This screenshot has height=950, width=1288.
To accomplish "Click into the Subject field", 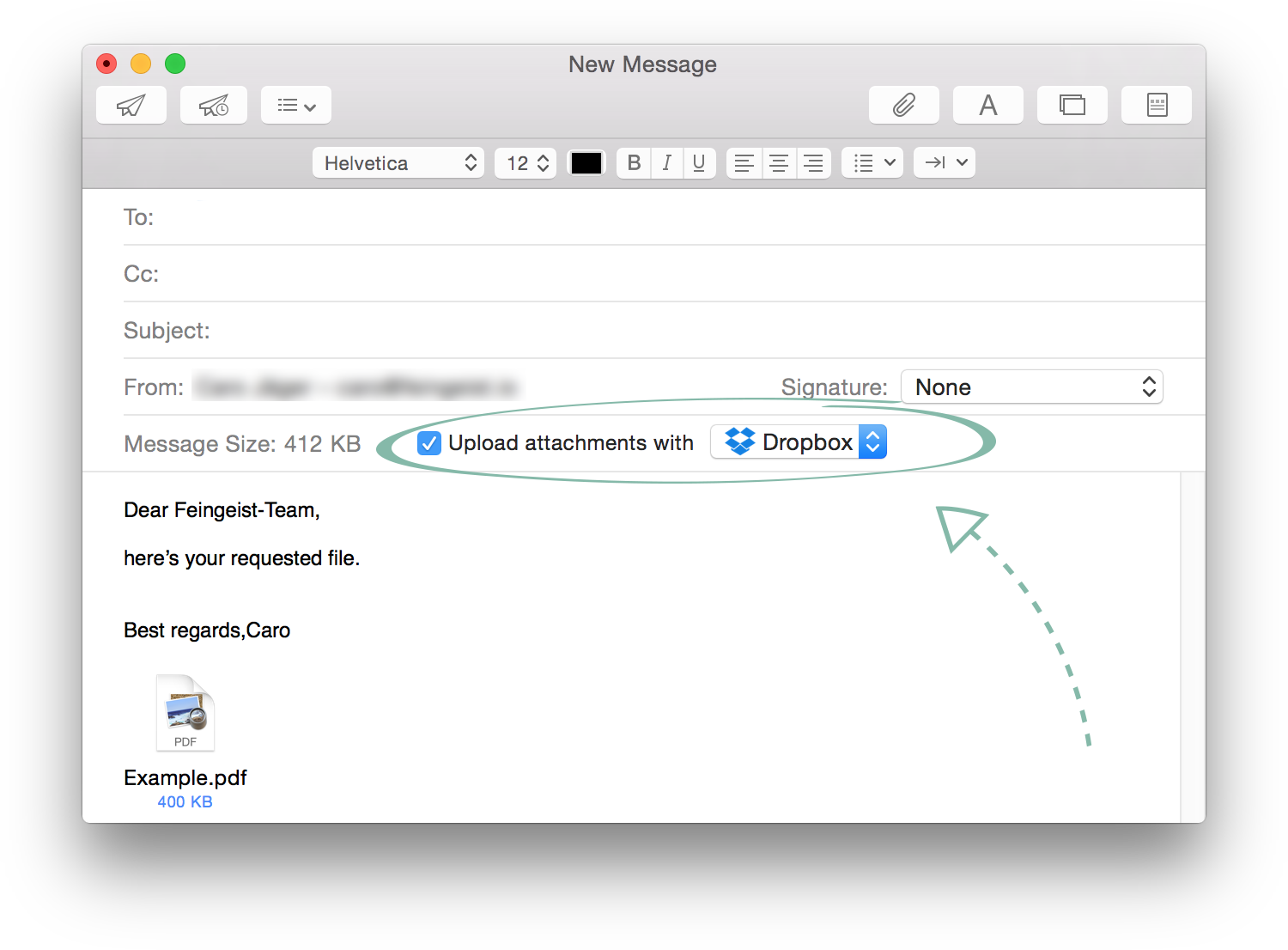I will point(665,330).
